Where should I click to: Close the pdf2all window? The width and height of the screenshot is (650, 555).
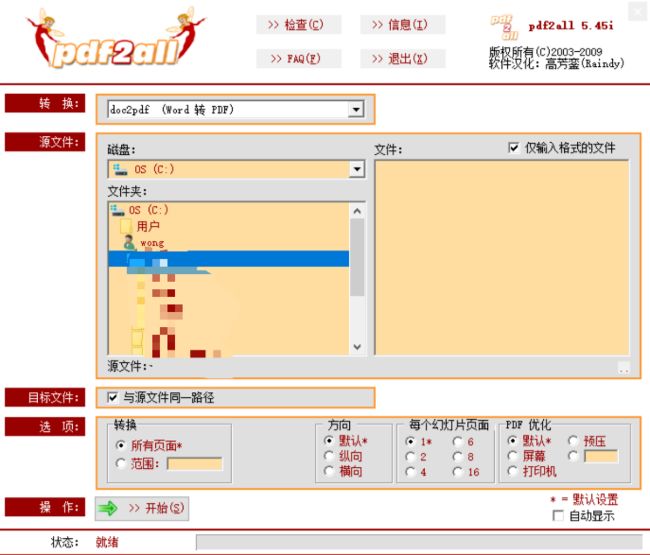(637, 11)
